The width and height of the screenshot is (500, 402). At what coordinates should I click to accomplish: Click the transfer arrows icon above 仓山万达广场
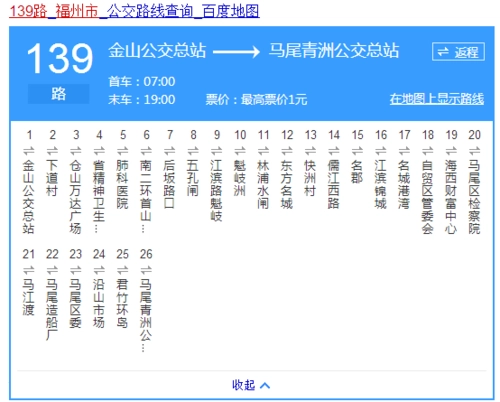[x=76, y=151]
